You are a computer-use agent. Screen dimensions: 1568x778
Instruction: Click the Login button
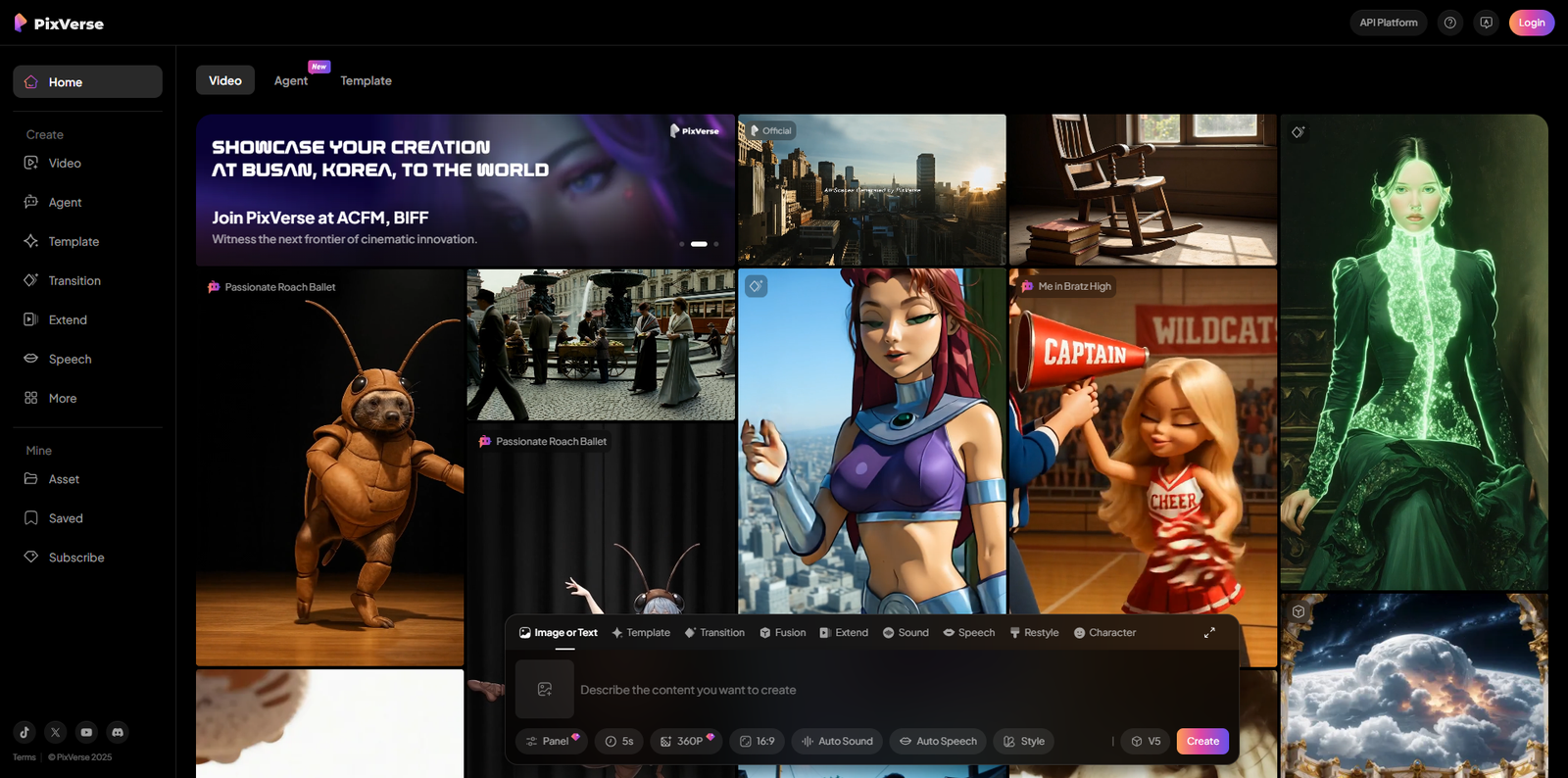pyautogui.click(x=1532, y=23)
